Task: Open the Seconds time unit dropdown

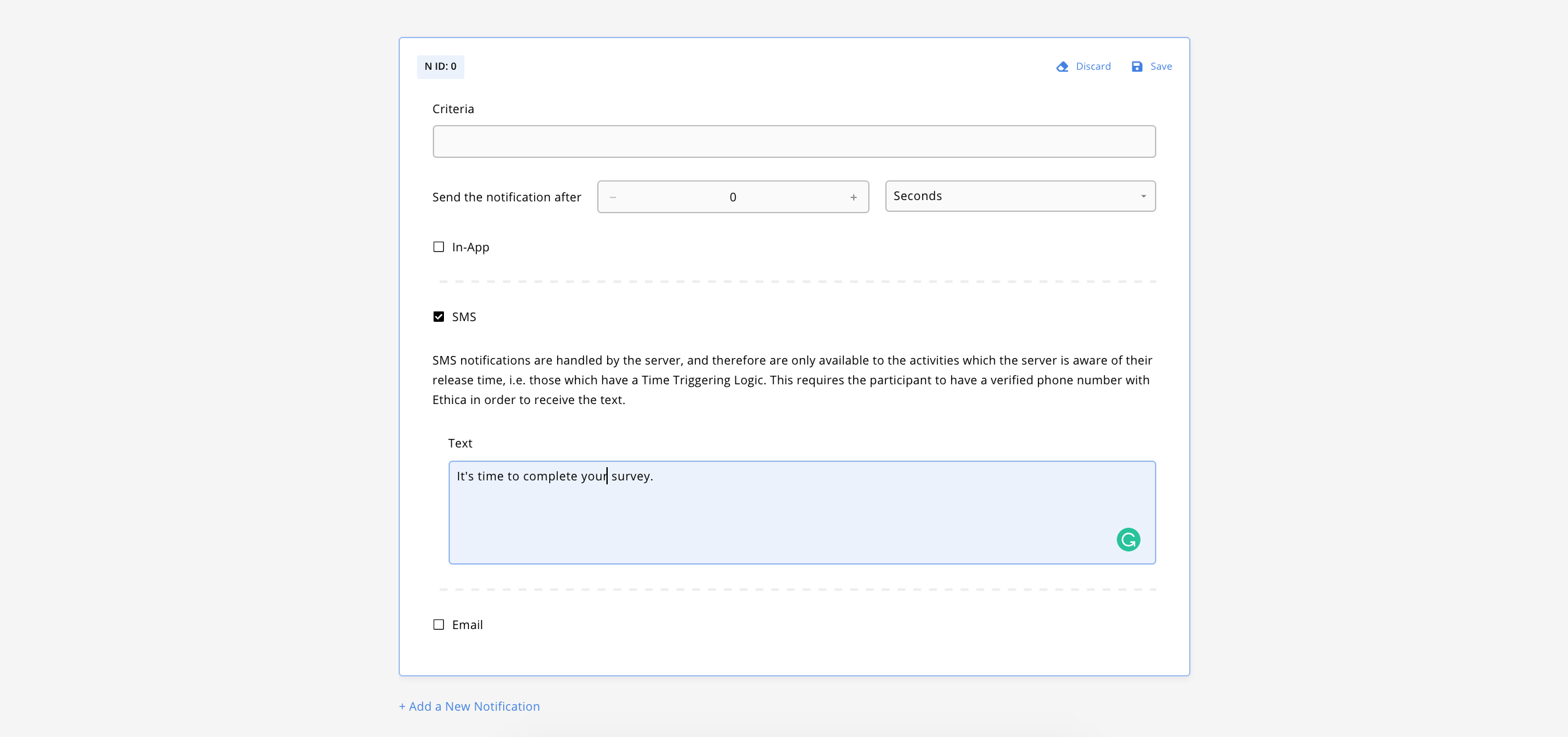Action: coord(1020,196)
